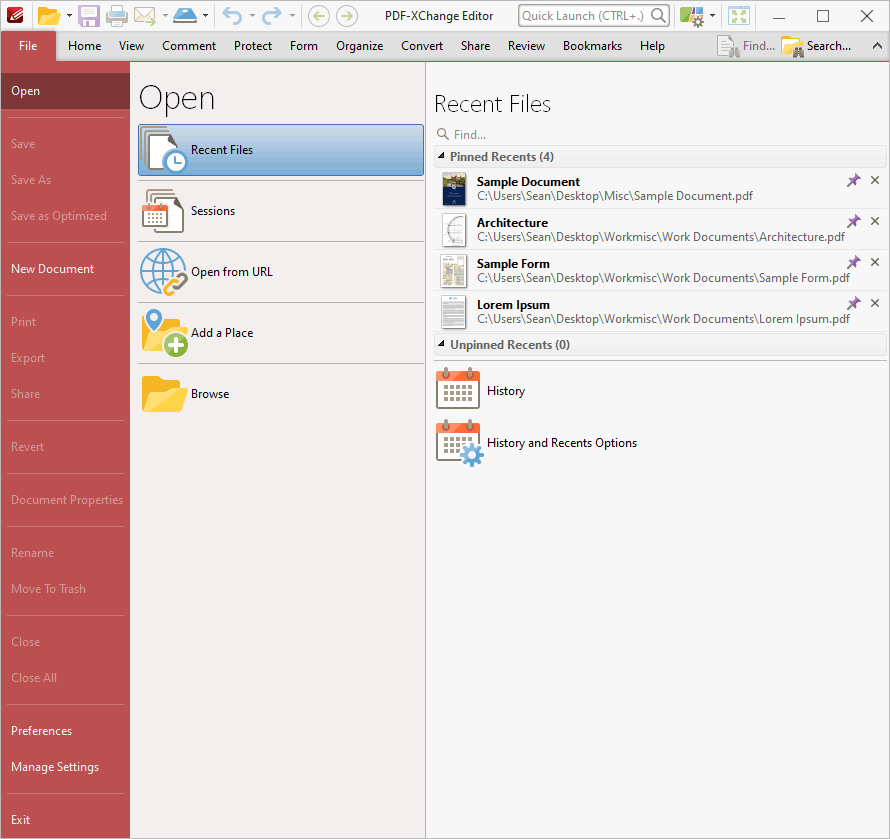This screenshot has width=890, height=839.
Task: Select Open in the File sidebar
Action: 65,91
